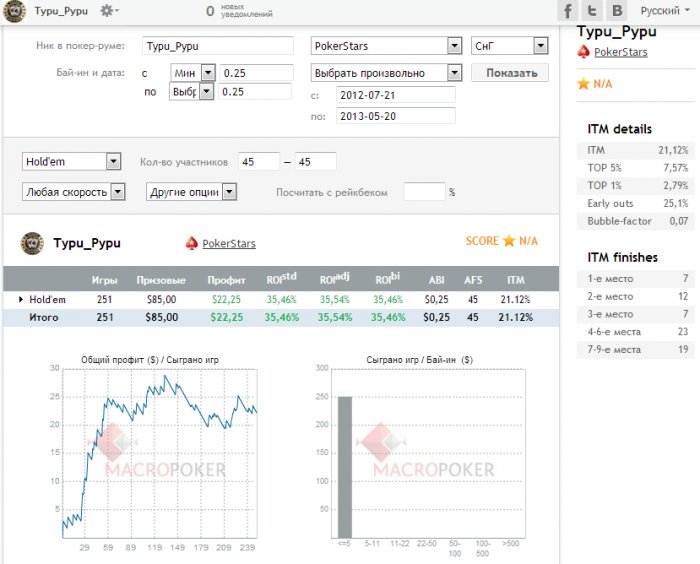
Task: Open the Другие опции dropdown
Action: pyautogui.click(x=191, y=192)
